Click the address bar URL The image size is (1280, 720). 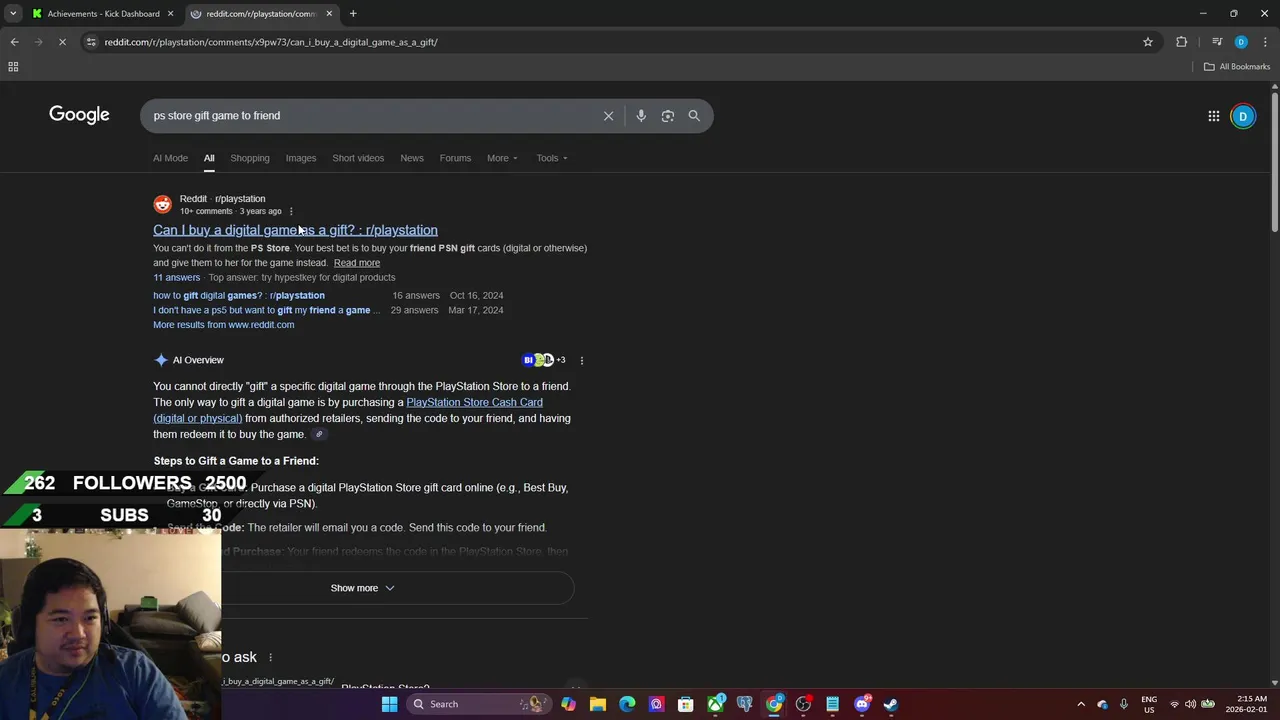[x=271, y=42]
